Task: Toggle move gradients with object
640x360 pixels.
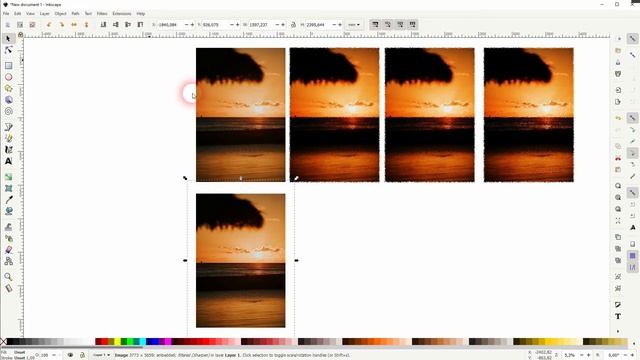Action: (x=400, y=25)
